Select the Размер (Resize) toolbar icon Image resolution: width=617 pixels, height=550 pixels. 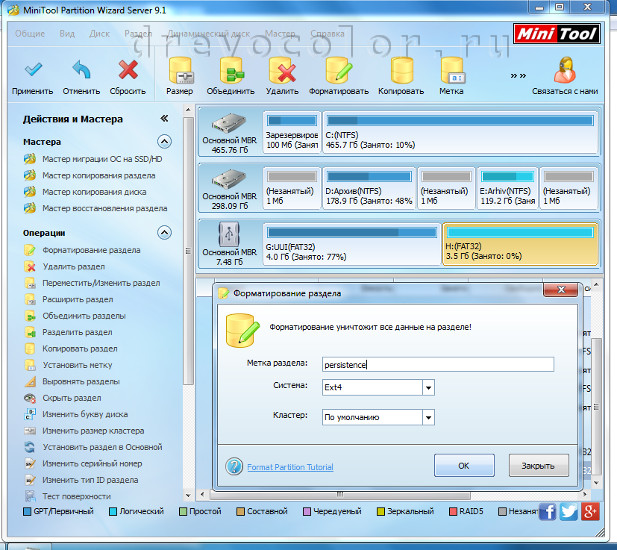(x=180, y=71)
